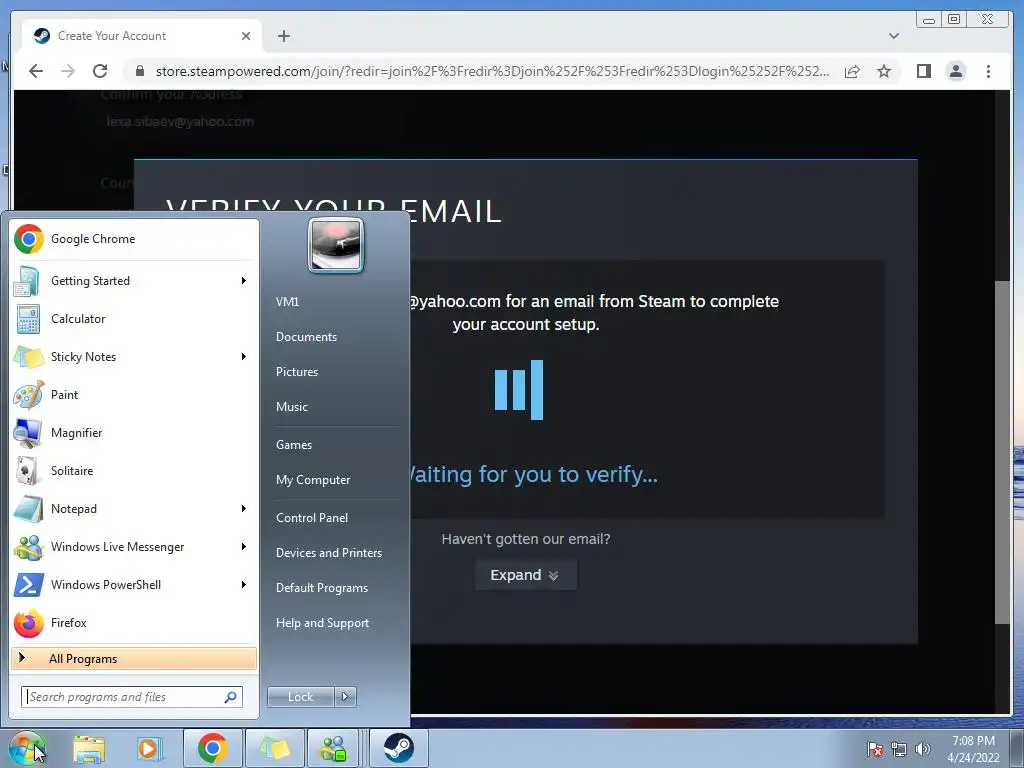1024x768 pixels.
Task: Open shutdown options arrow next to Lock
Action: tap(345, 697)
